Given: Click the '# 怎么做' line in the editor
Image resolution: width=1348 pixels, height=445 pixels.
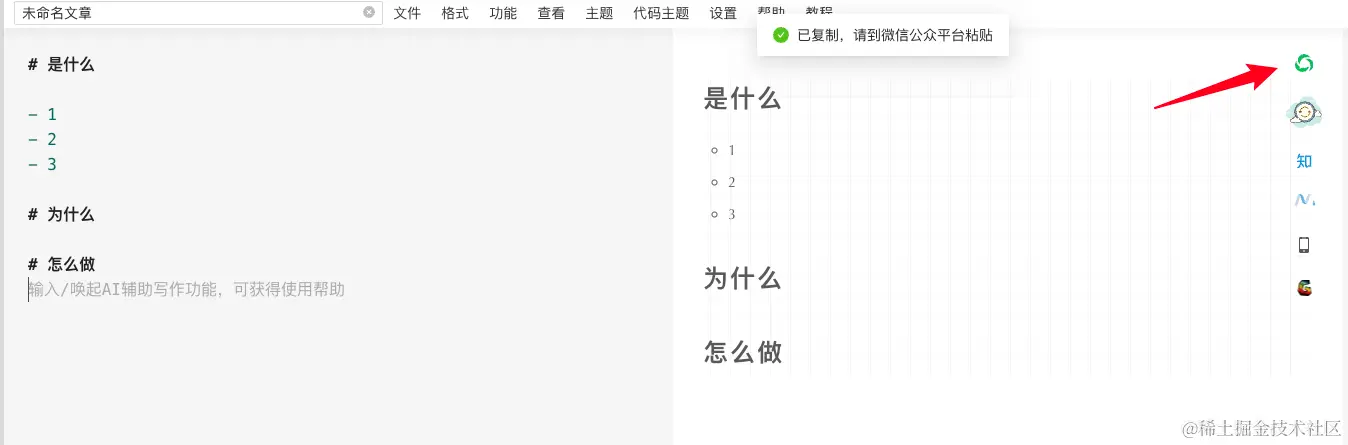Looking at the screenshot, I should click(x=61, y=265).
